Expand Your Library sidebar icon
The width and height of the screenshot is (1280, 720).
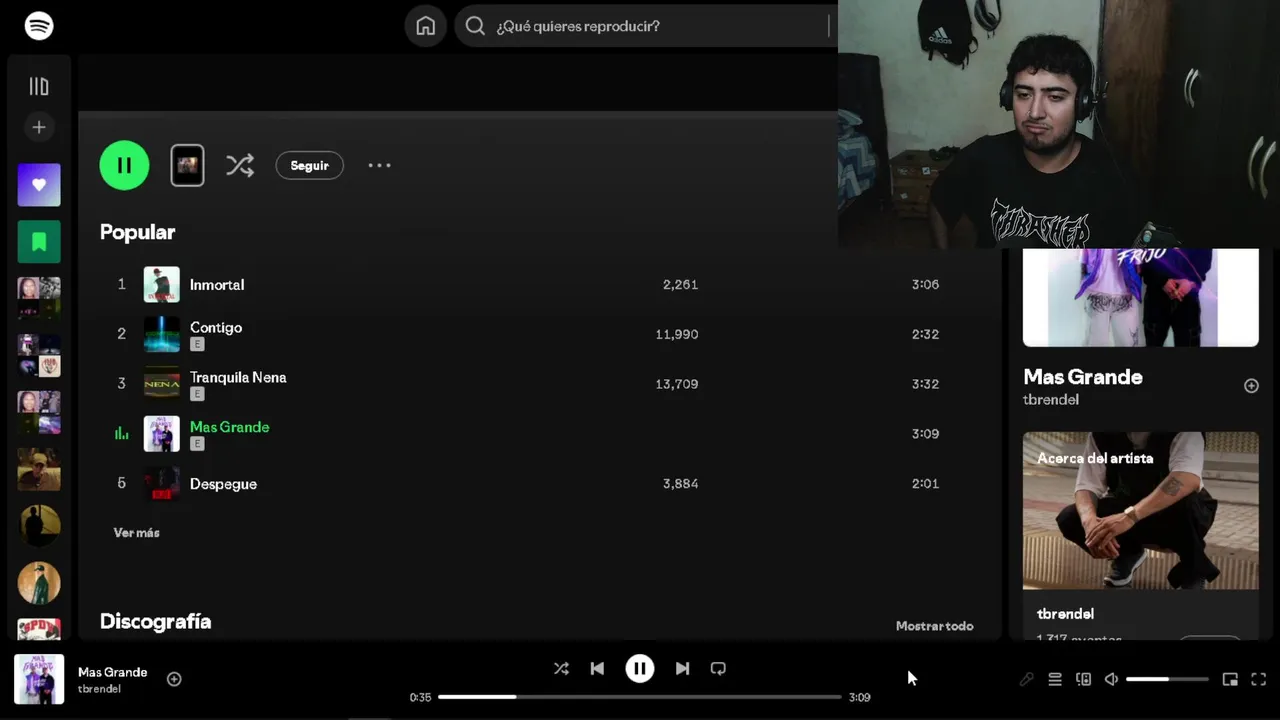tap(39, 87)
